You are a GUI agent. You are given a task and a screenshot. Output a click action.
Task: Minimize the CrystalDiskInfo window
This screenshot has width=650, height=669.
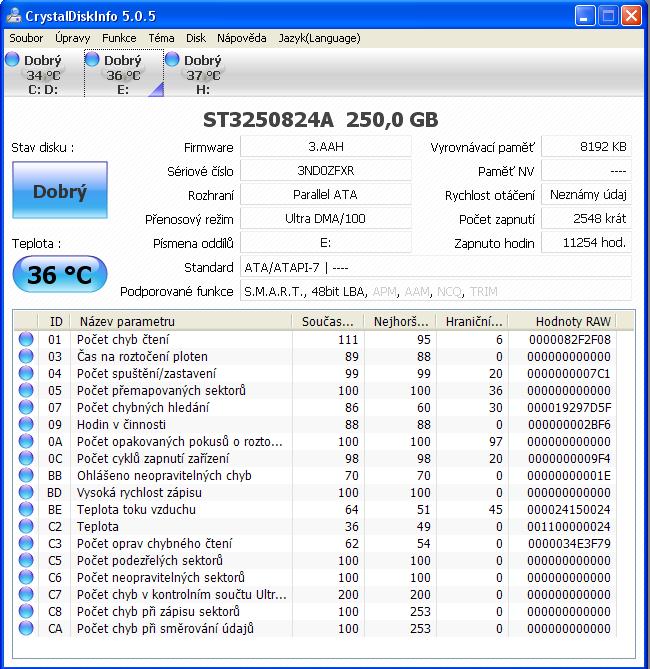point(586,16)
